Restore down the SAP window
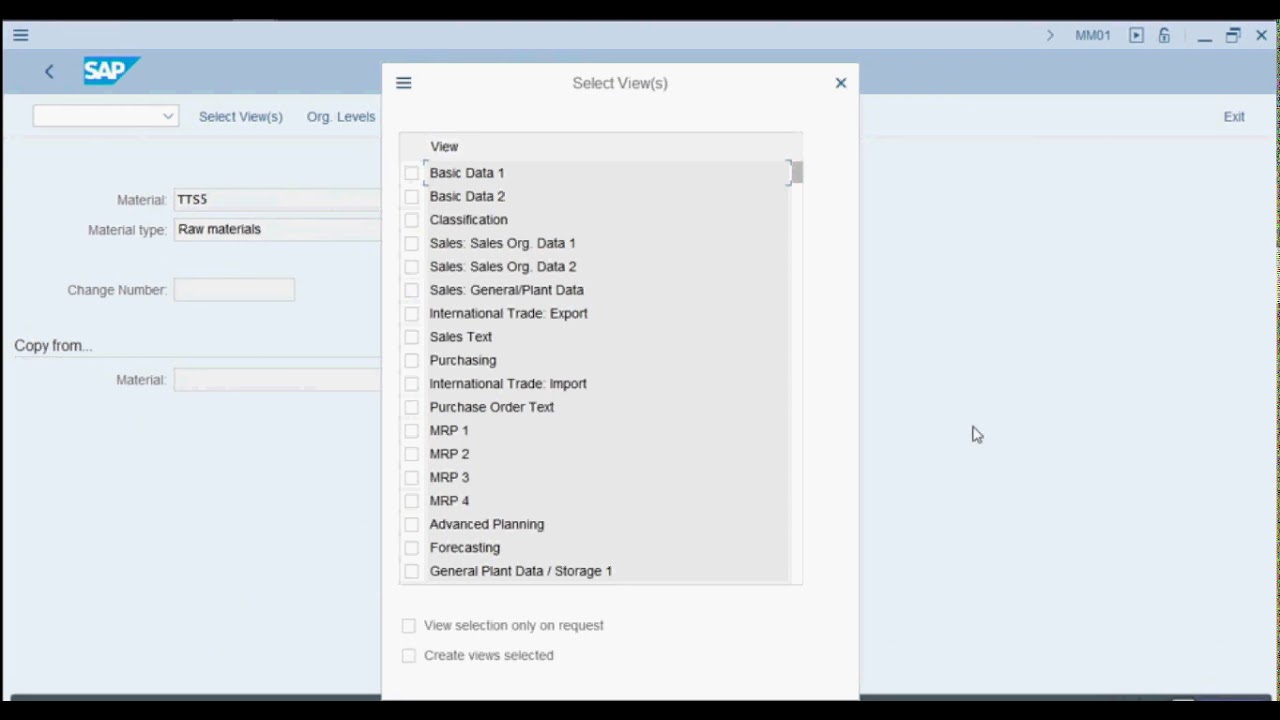The height and width of the screenshot is (720, 1280). pos(1233,35)
